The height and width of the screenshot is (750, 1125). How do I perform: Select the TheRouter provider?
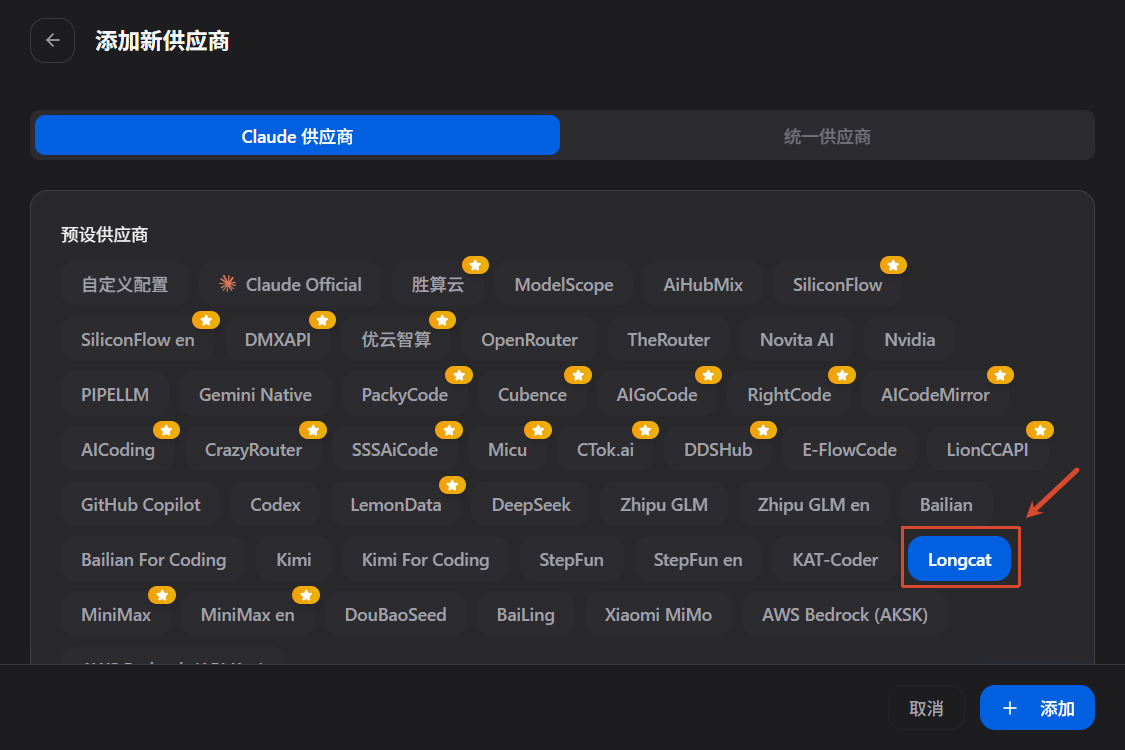tap(669, 339)
